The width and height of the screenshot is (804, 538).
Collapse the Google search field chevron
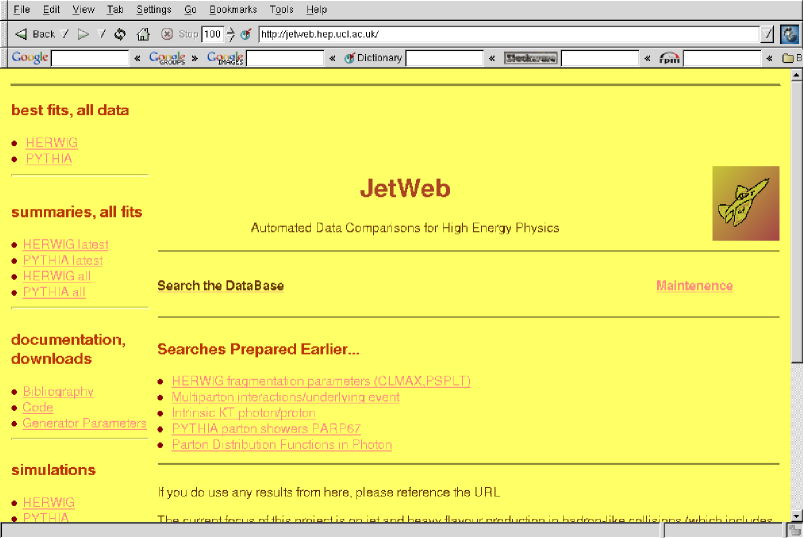(x=137, y=58)
